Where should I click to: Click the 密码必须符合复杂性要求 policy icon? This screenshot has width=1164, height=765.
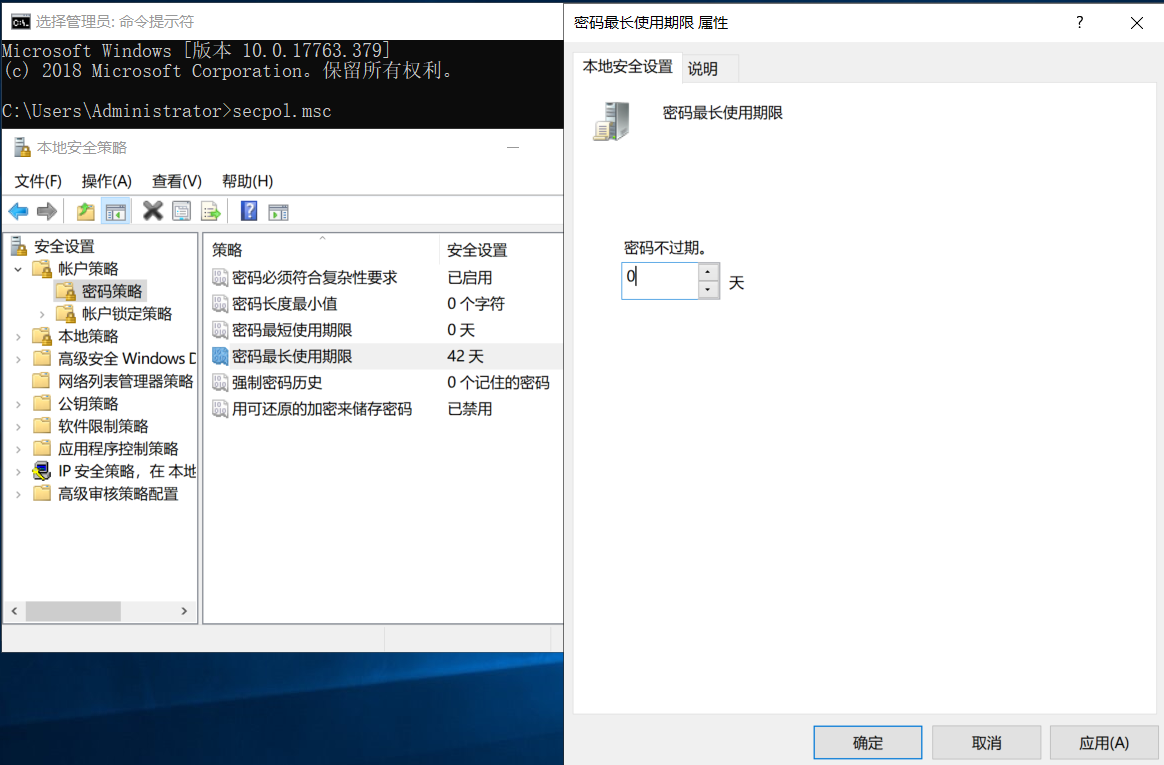220,278
